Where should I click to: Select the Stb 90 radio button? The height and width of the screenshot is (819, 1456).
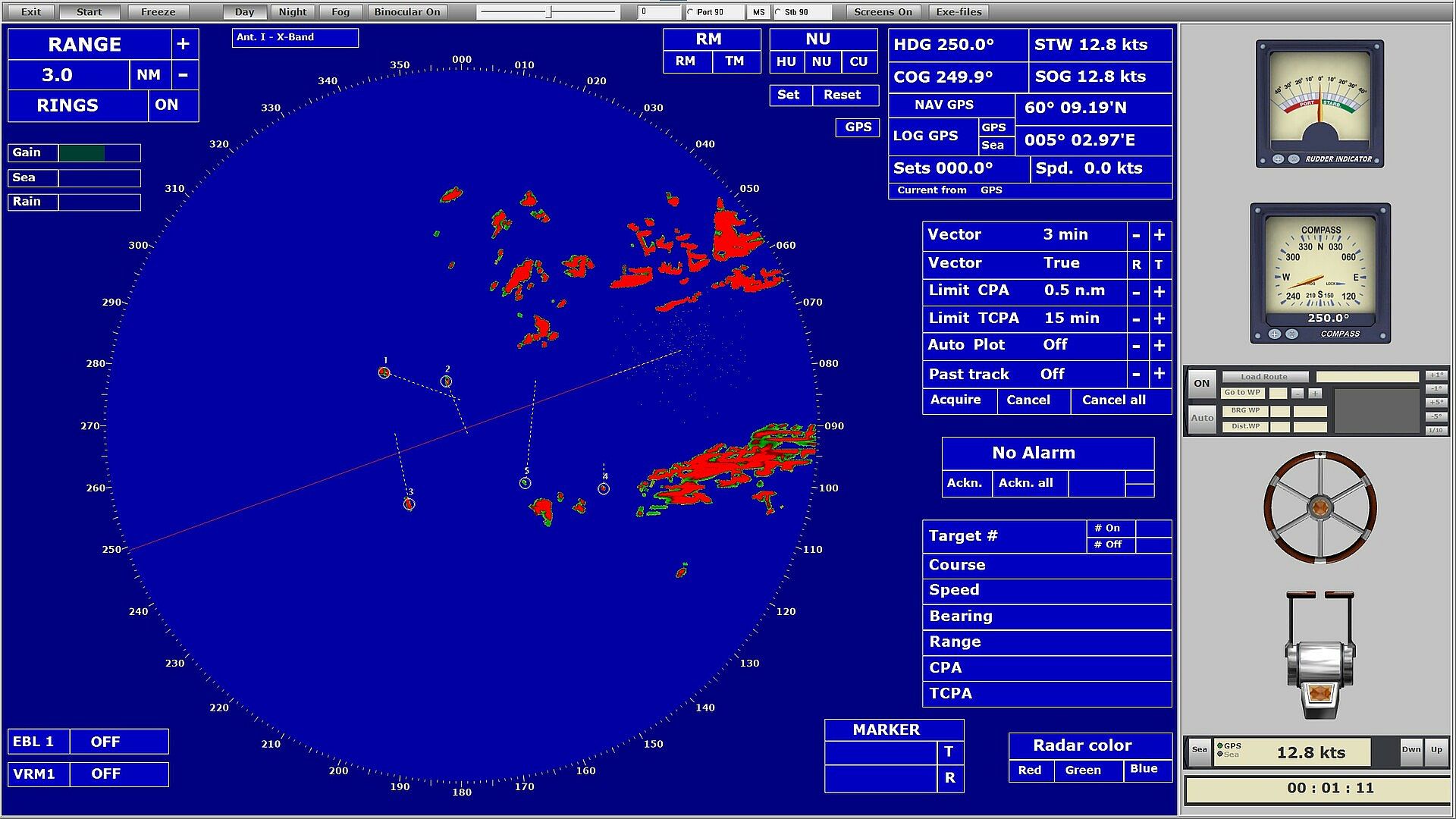pos(778,12)
